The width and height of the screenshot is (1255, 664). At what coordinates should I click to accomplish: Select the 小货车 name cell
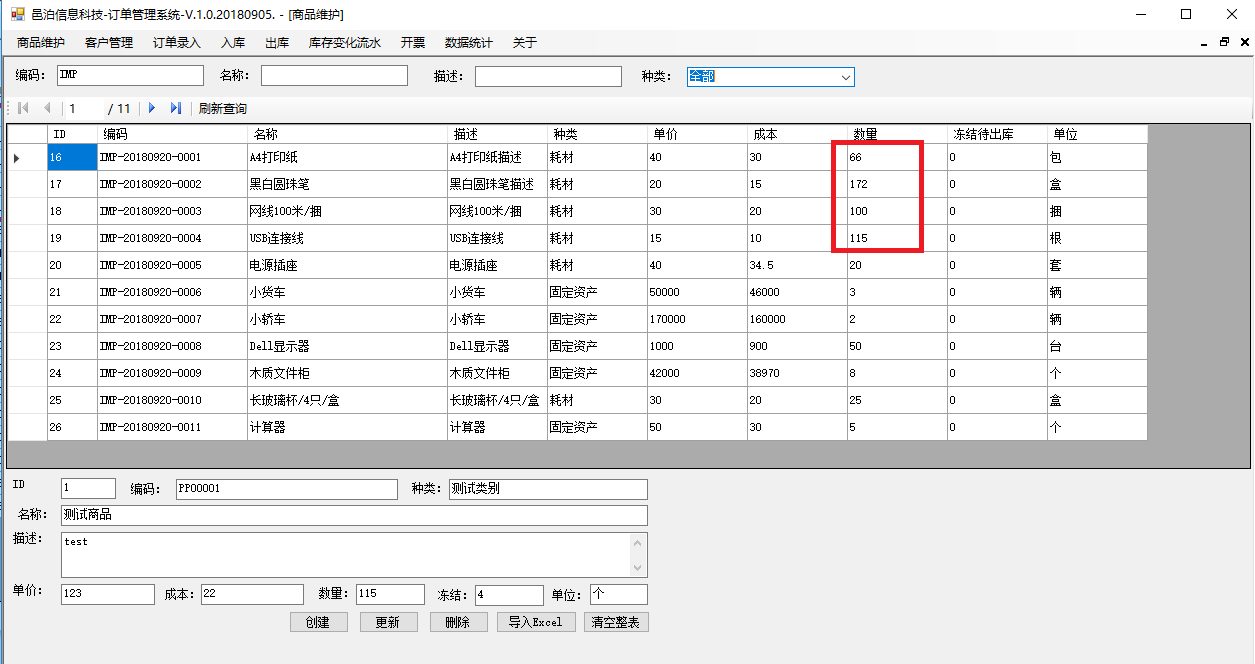coord(347,292)
